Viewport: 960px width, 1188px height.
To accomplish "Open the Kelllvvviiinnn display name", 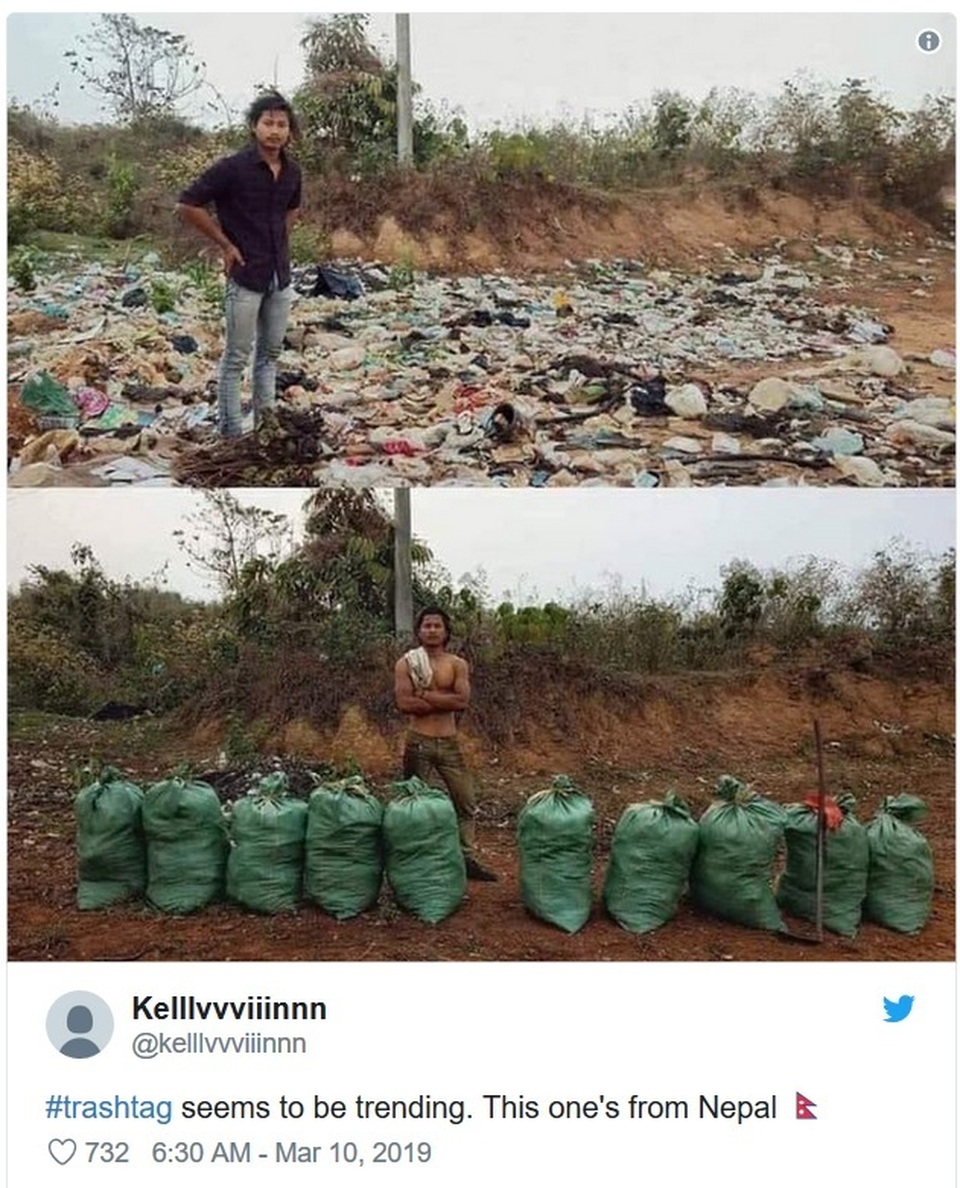I will 229,1009.
